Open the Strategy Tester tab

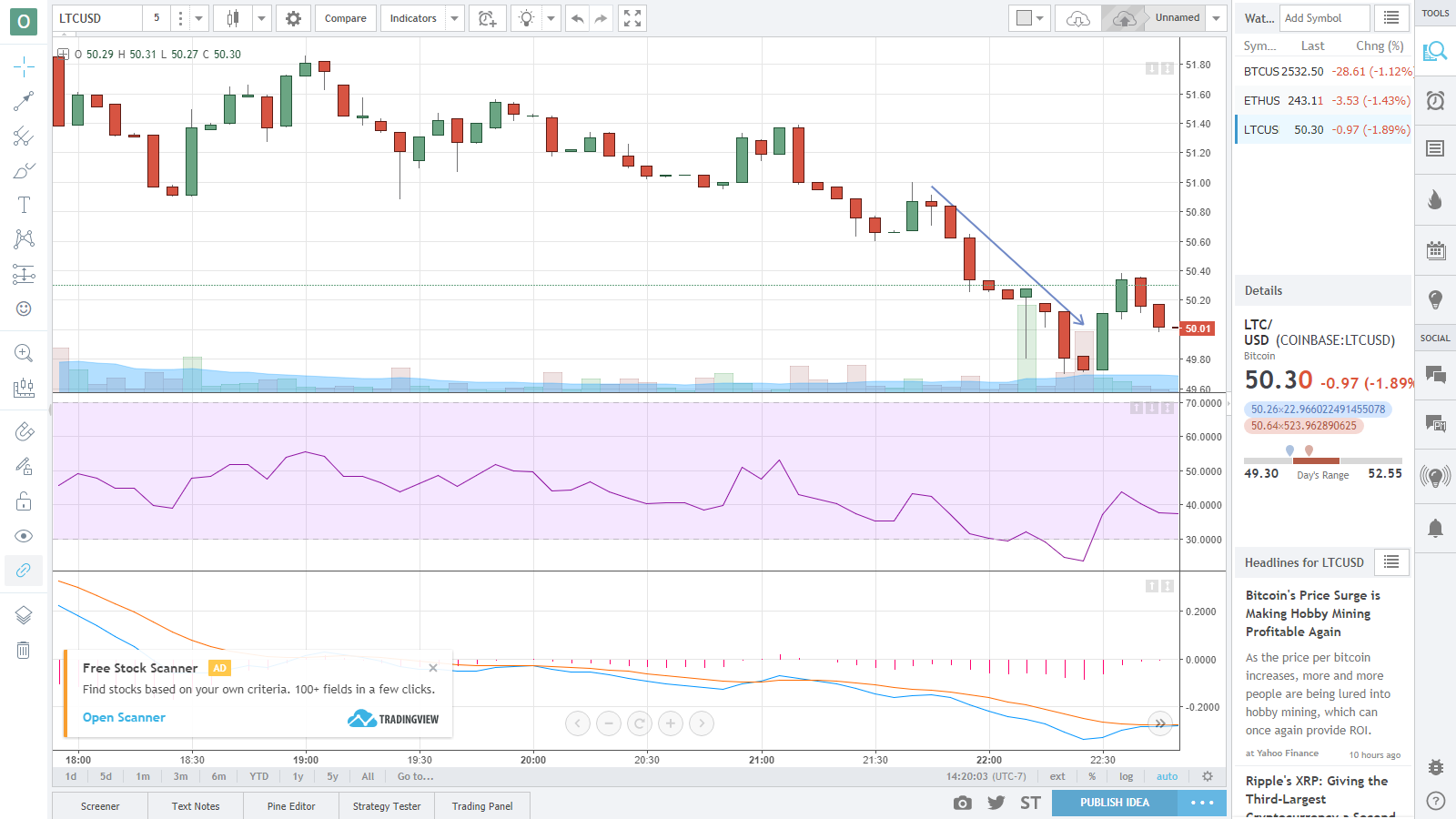[387, 806]
